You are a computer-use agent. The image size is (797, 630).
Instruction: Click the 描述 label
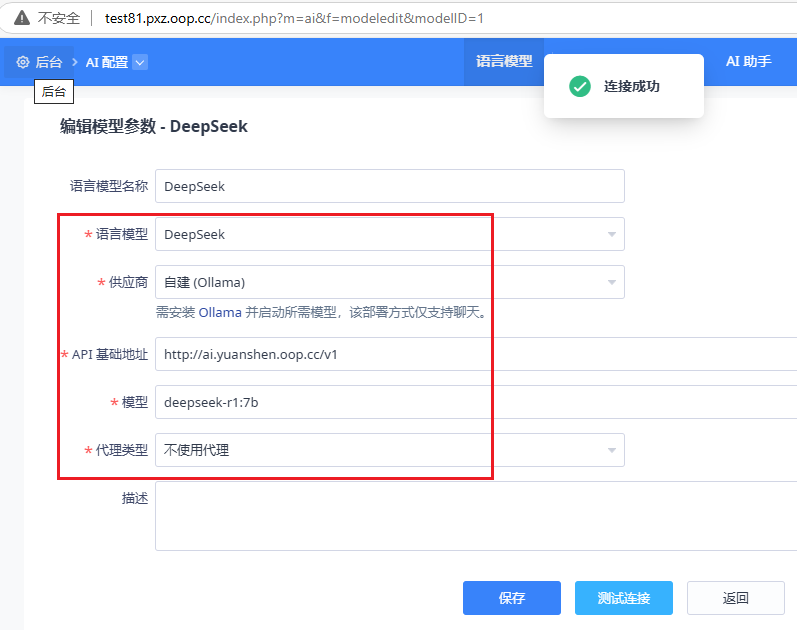tap(135, 498)
